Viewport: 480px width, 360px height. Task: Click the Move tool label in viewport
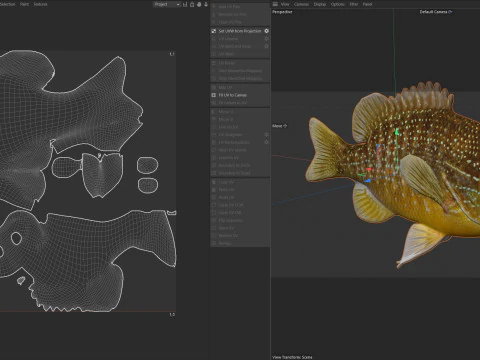(x=277, y=126)
